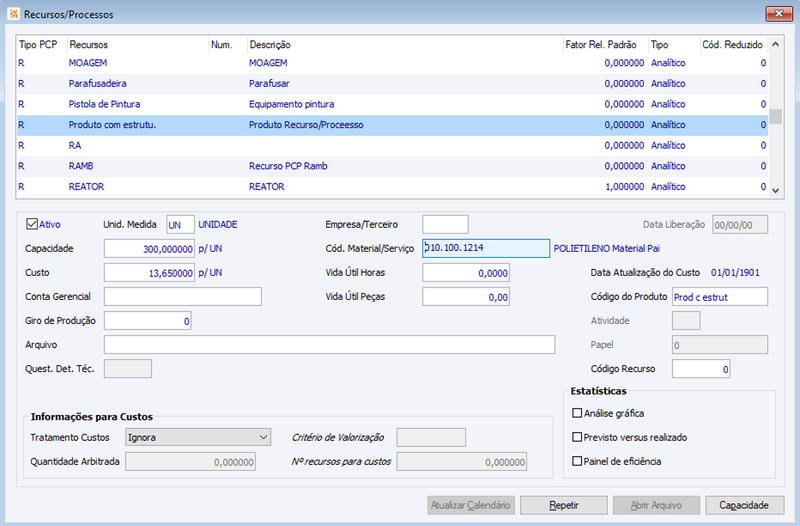Focus the Cód. Material/Serviço field
The height and width of the screenshot is (526, 800).
click(x=486, y=248)
